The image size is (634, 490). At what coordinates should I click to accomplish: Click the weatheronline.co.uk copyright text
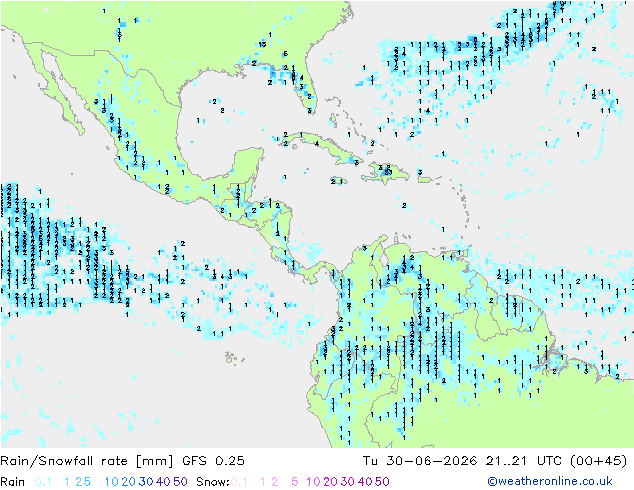[550, 481]
